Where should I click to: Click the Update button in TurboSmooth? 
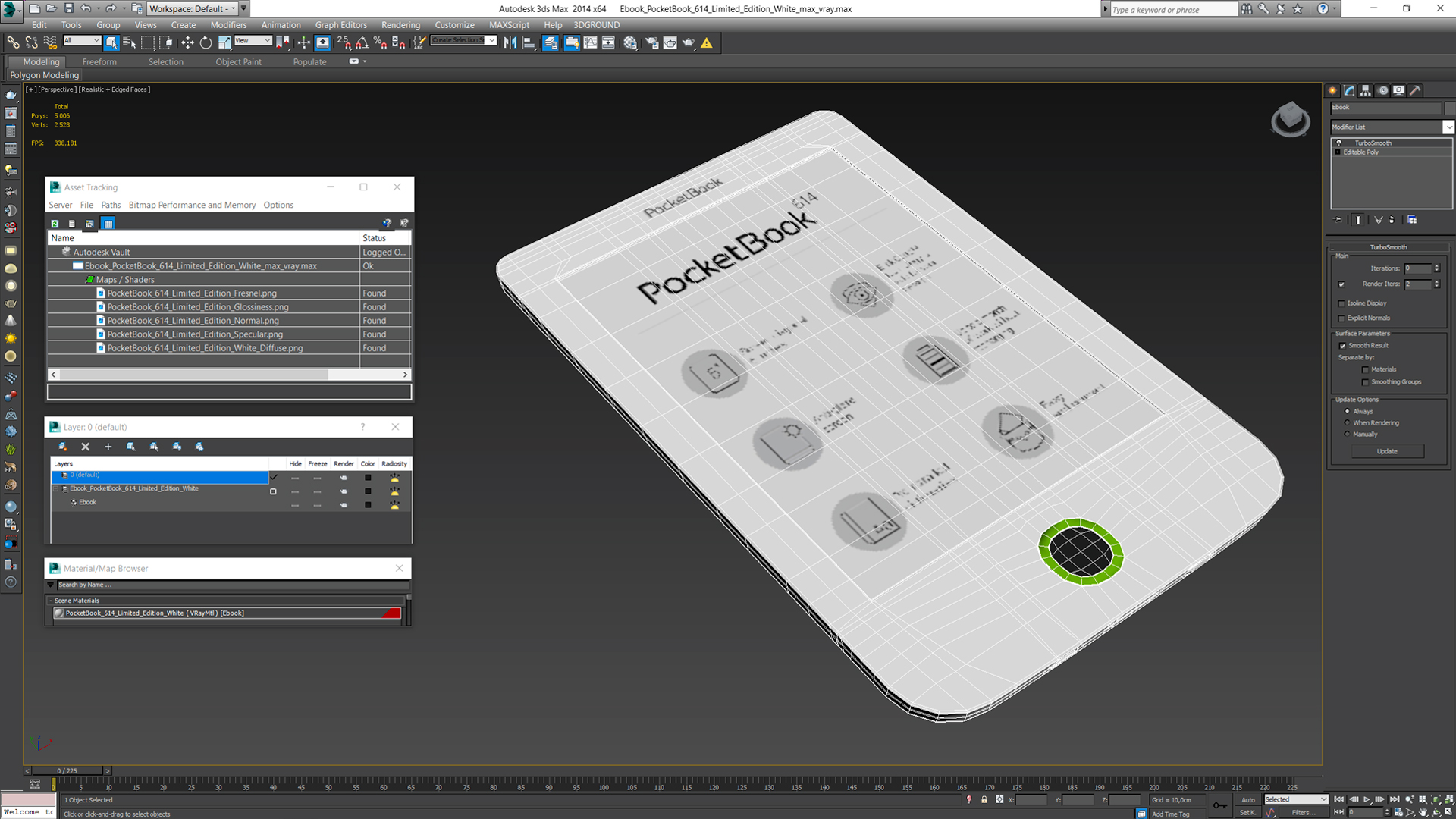pos(1386,451)
